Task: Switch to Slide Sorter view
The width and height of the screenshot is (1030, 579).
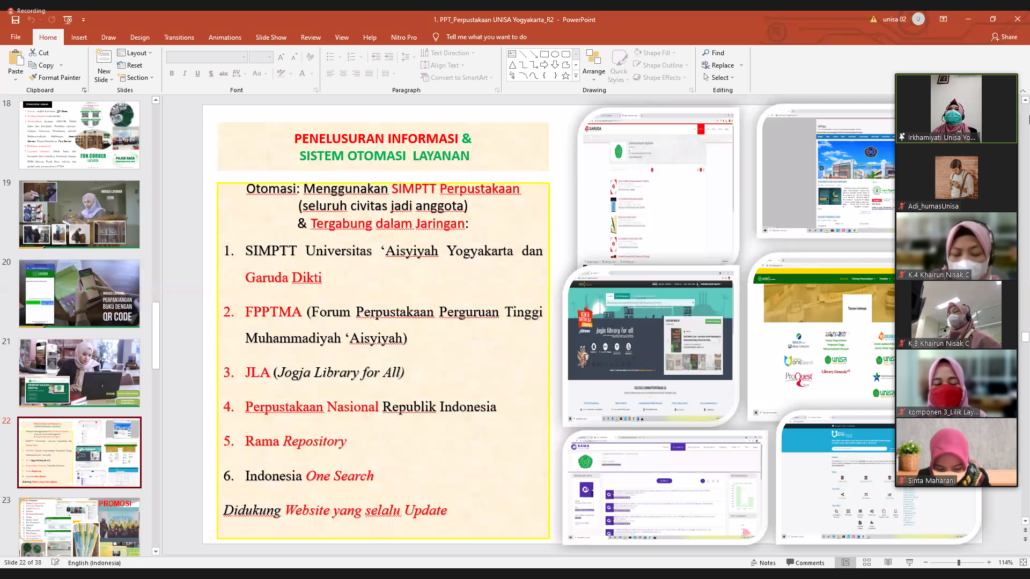Action: point(867,563)
